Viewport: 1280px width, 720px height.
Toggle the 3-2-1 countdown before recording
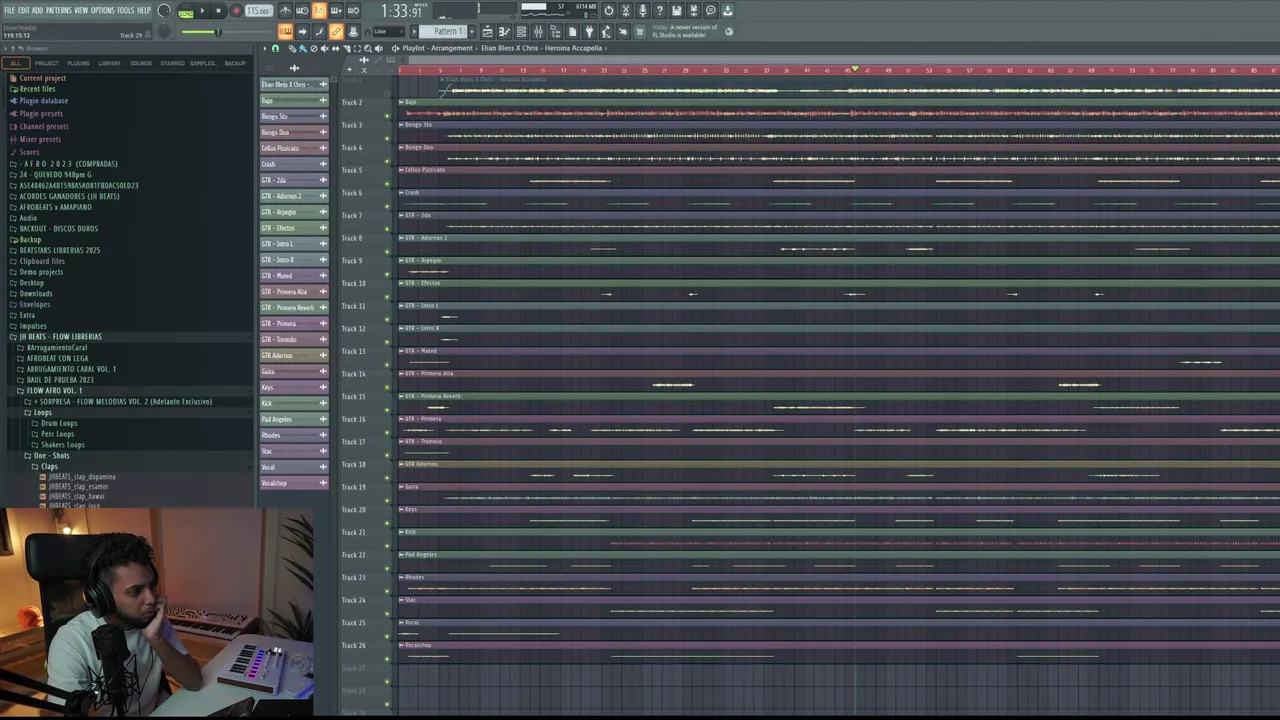point(319,11)
